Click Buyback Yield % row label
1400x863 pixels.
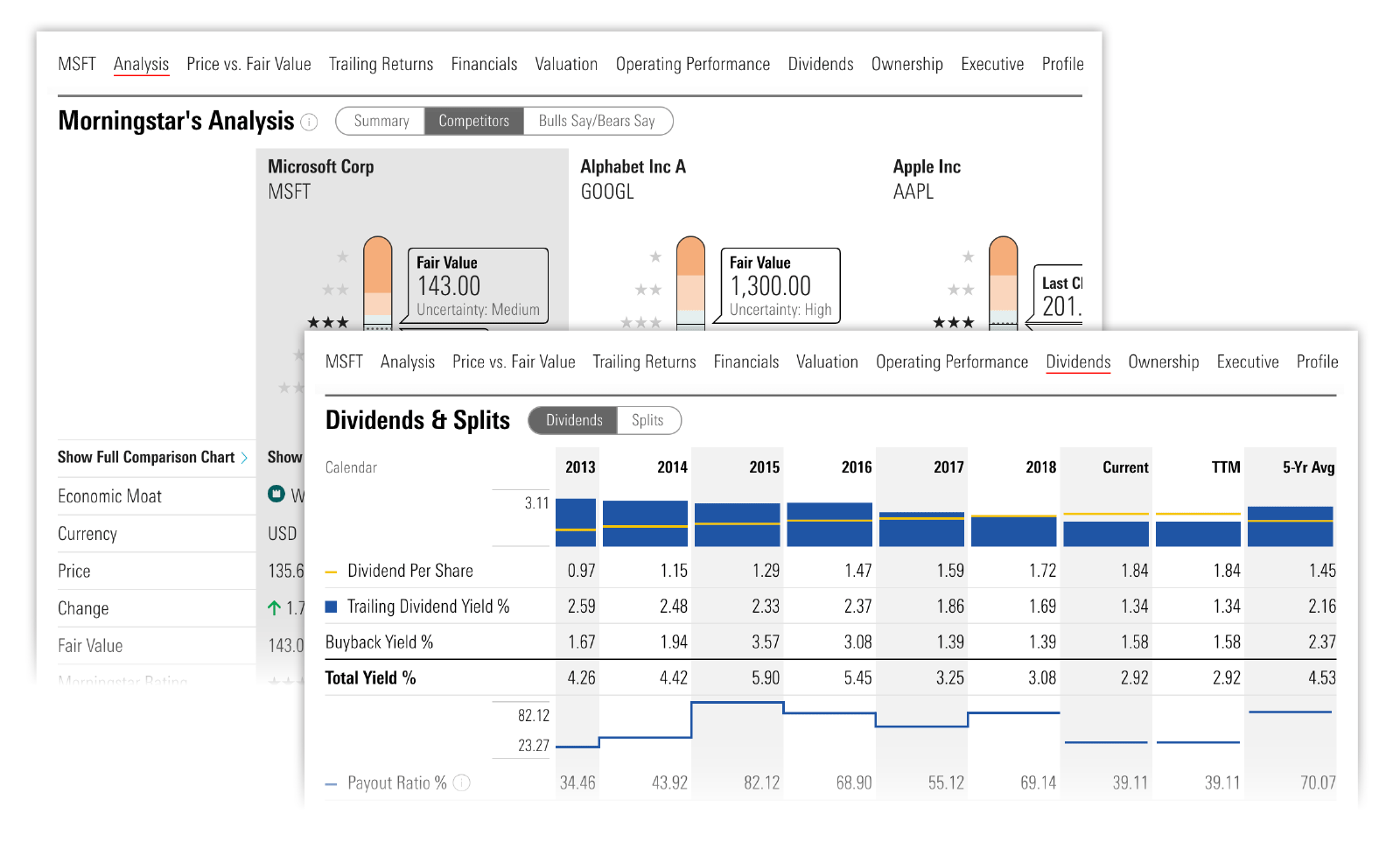pyautogui.click(x=379, y=642)
